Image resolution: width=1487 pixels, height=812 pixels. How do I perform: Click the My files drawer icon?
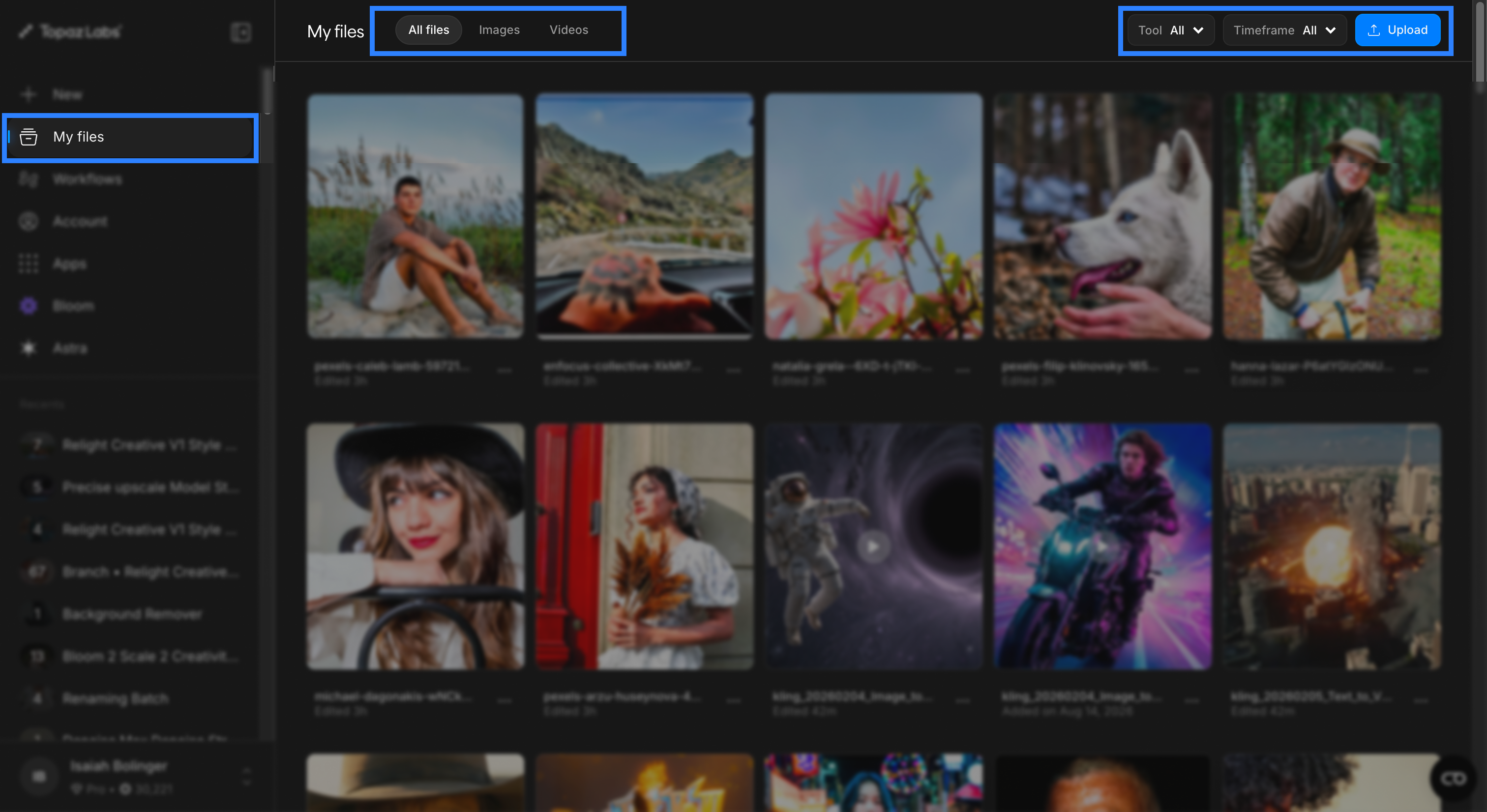[x=29, y=137]
